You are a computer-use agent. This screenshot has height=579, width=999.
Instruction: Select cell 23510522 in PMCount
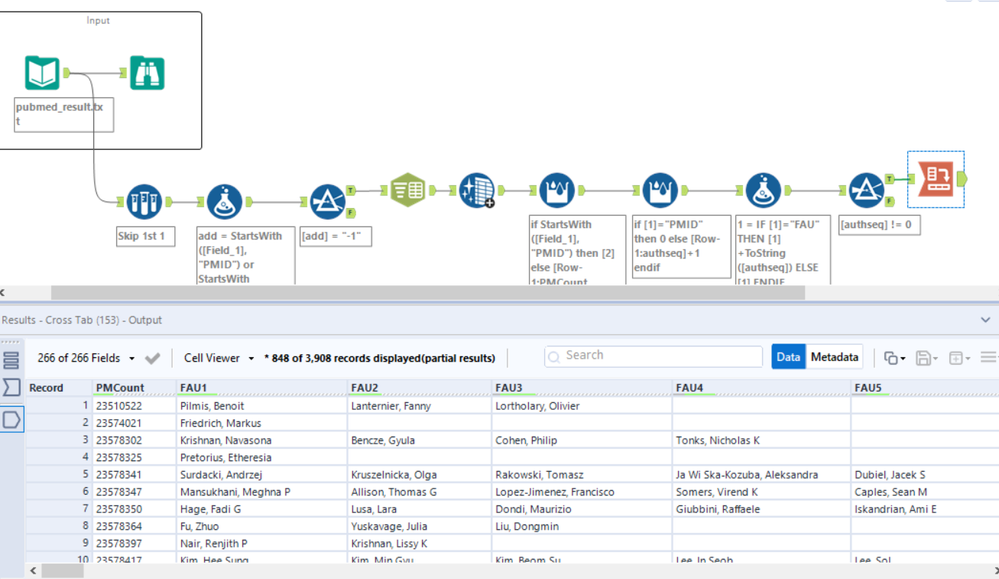[x=134, y=406]
